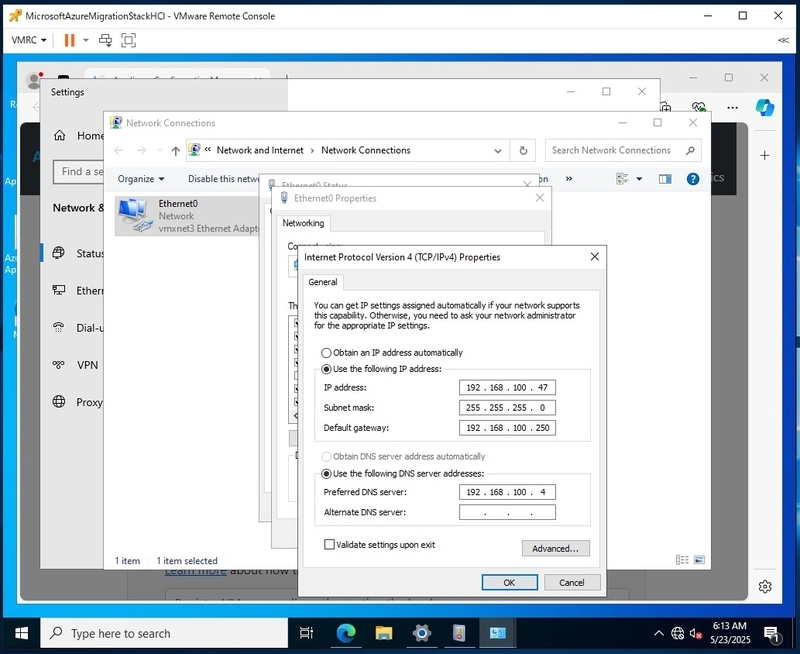This screenshot has height=654, width=800.
Task: Click Find a setting search box
Action: click(x=79, y=172)
